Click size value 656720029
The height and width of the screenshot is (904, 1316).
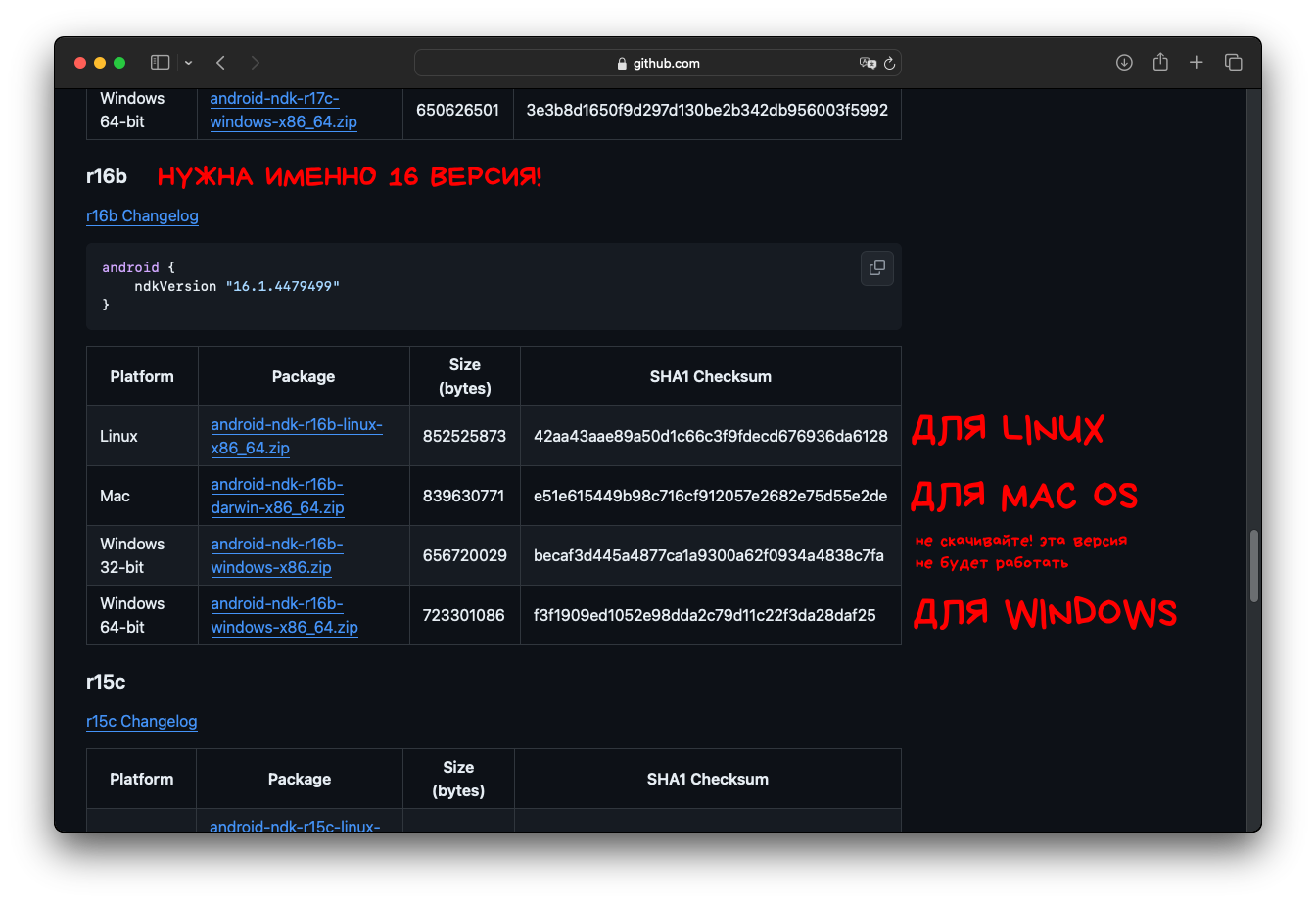click(465, 555)
